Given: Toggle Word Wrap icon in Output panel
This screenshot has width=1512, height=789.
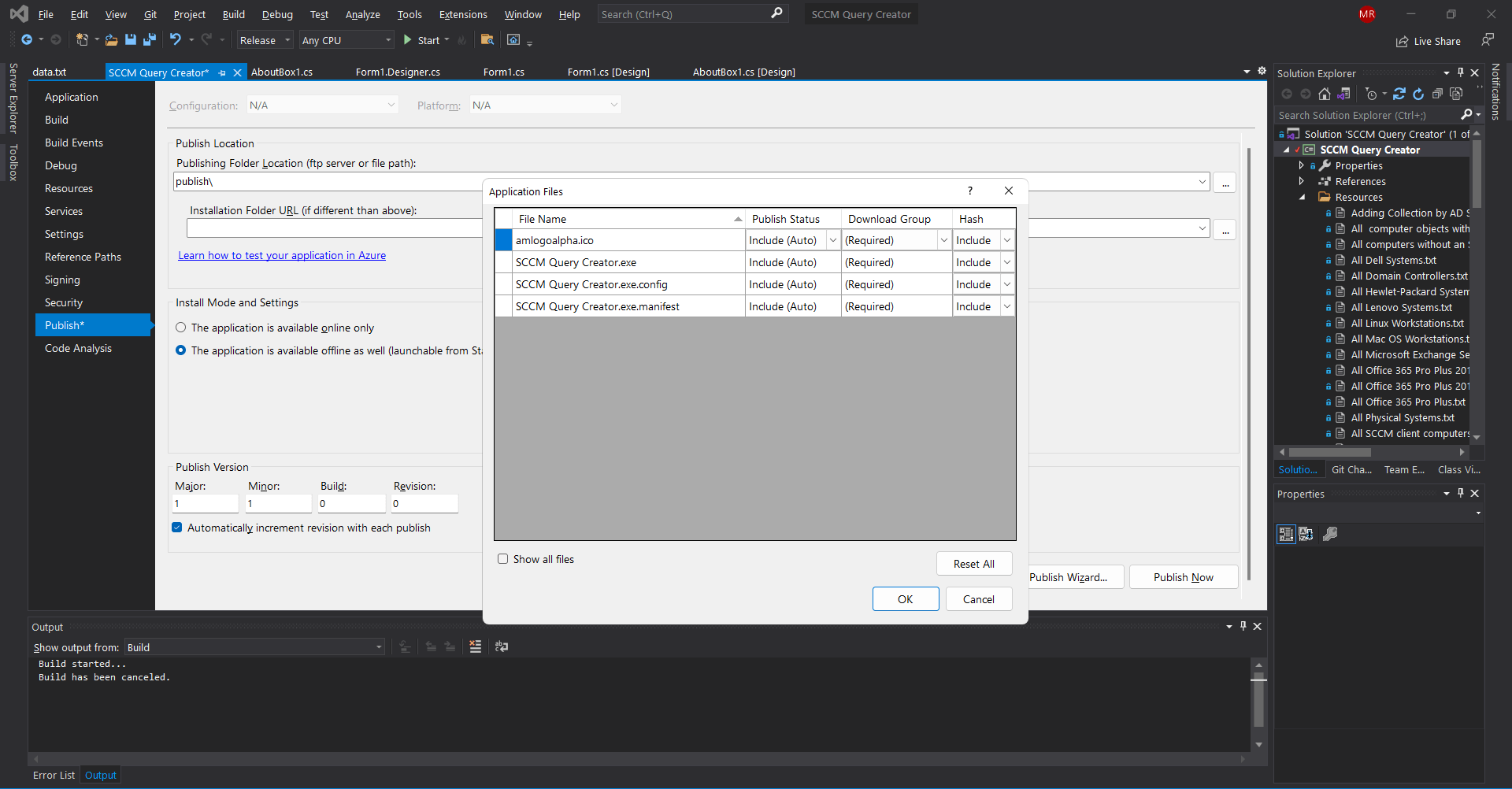Looking at the screenshot, I should [502, 646].
